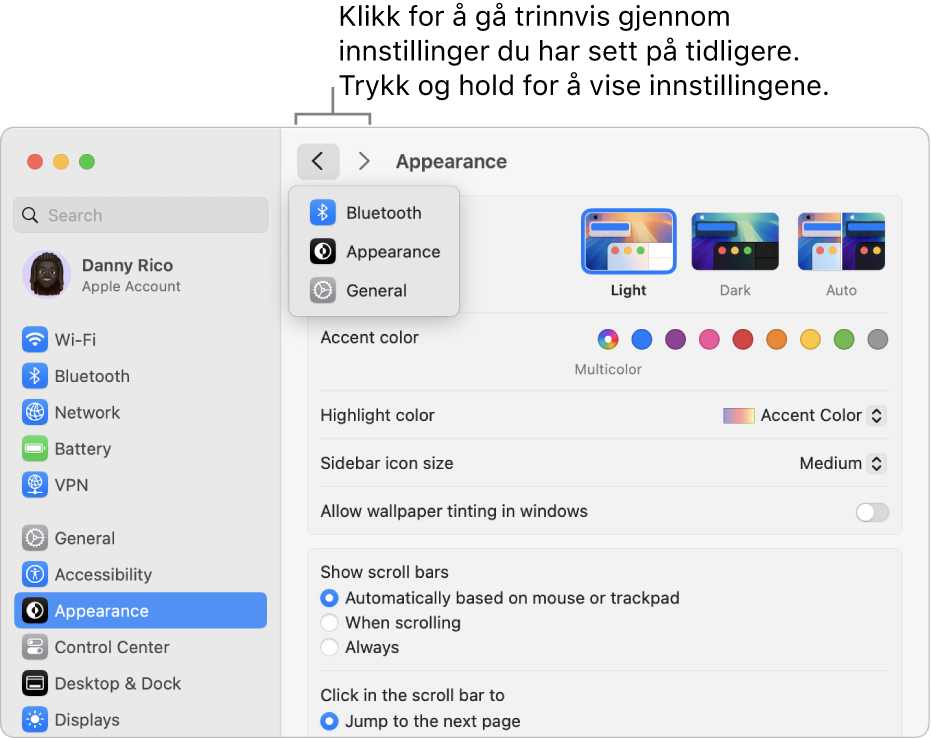Select the green accent color

(x=844, y=340)
